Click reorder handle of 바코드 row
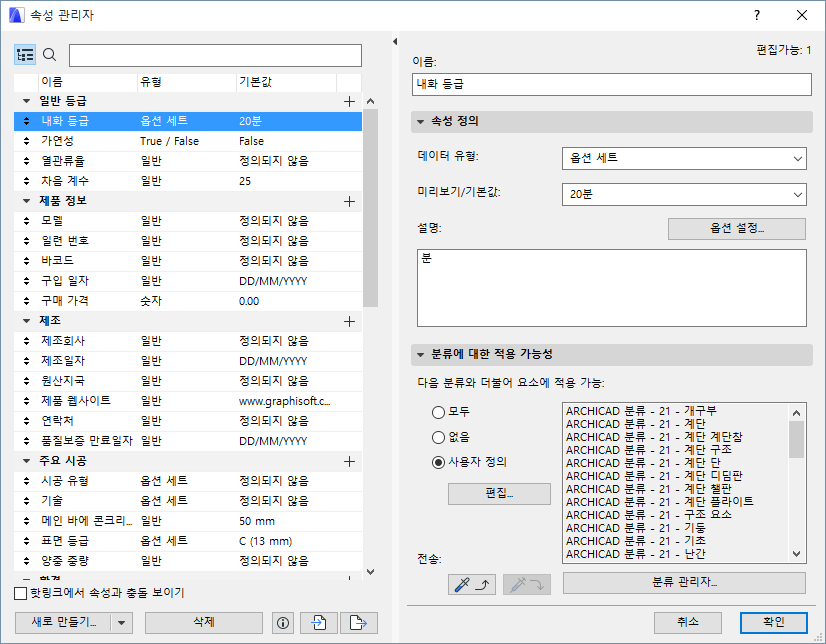The image size is (826, 644). pos(26,261)
